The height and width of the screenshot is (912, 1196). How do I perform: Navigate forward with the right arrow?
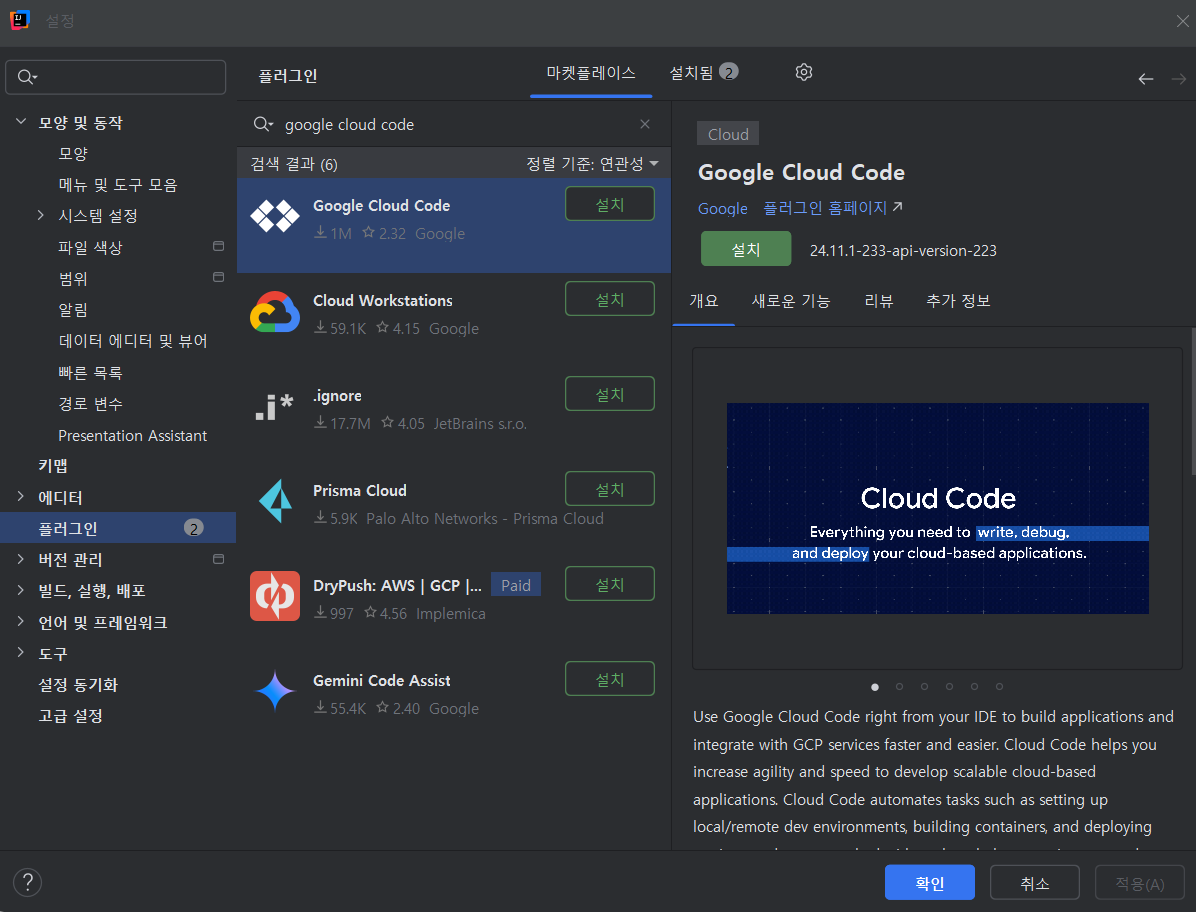click(x=1178, y=79)
